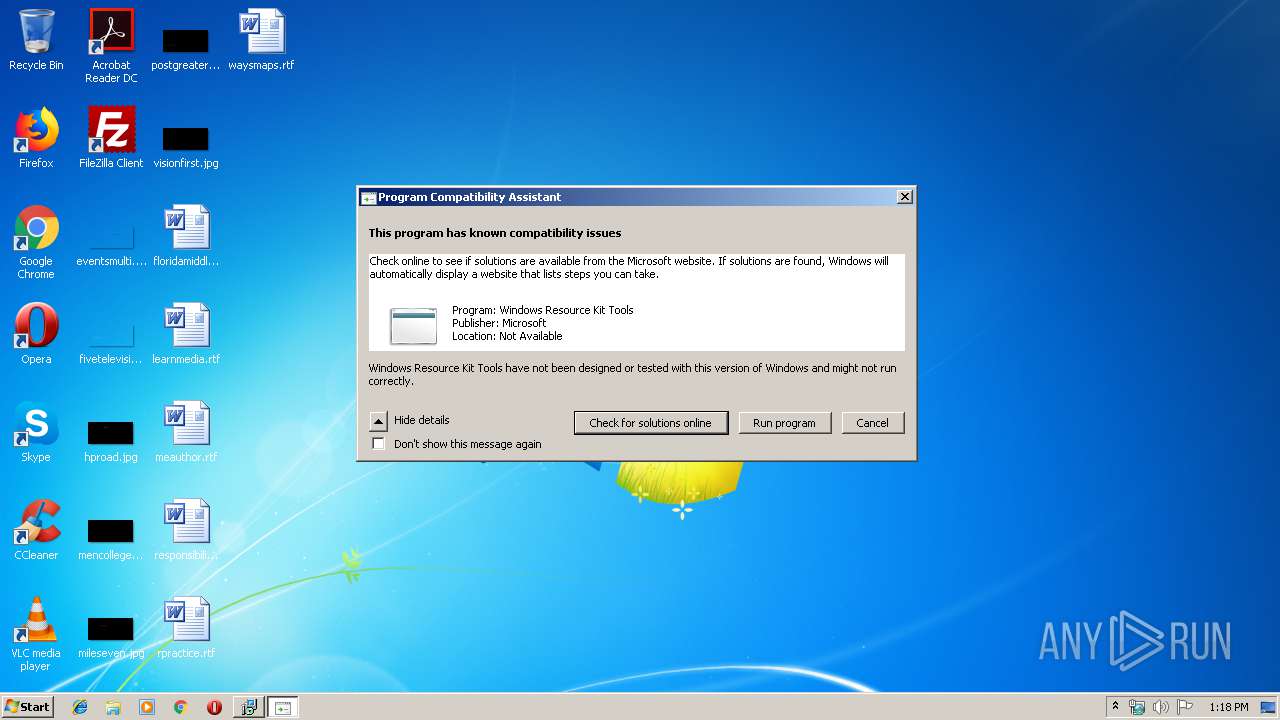1280x720 pixels.
Task: Open media player taskbar icon
Action: point(147,707)
